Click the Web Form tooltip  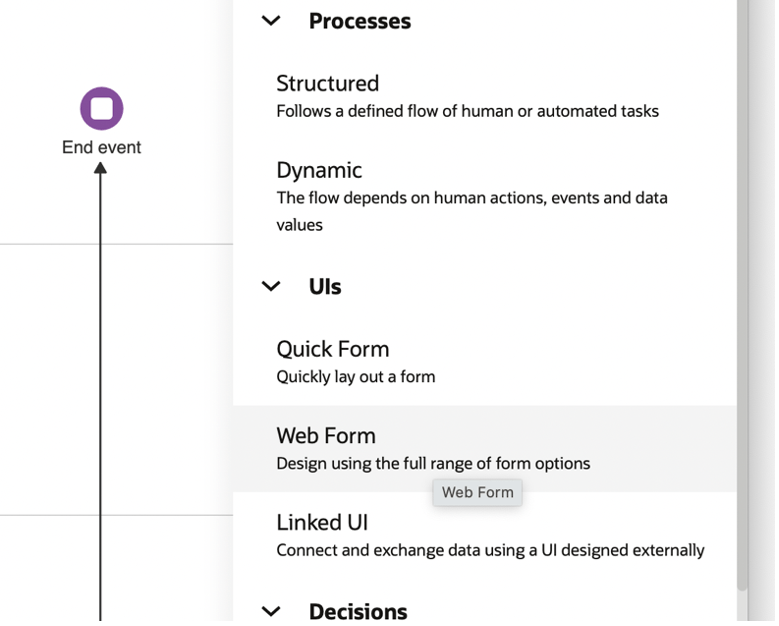[x=477, y=492]
